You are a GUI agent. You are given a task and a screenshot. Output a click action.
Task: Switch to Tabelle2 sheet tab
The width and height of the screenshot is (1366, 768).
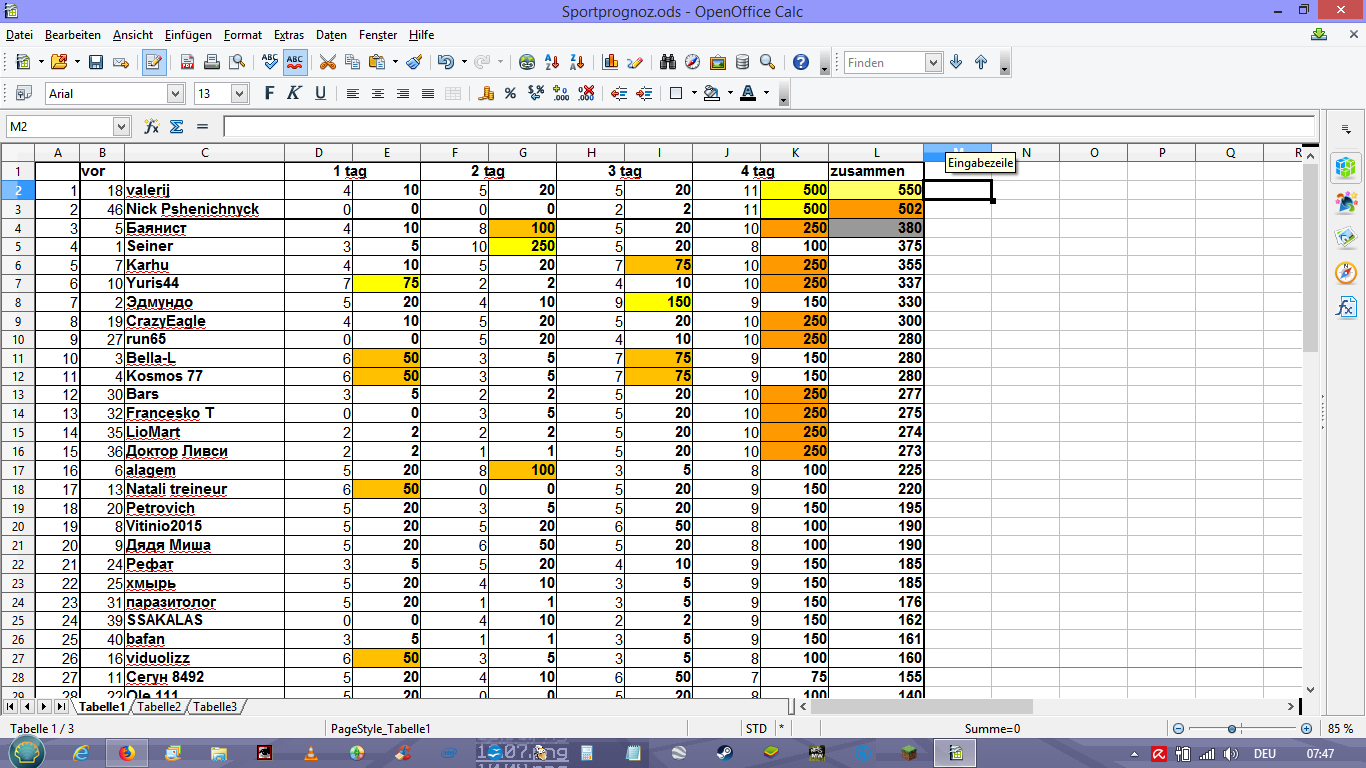coord(160,706)
